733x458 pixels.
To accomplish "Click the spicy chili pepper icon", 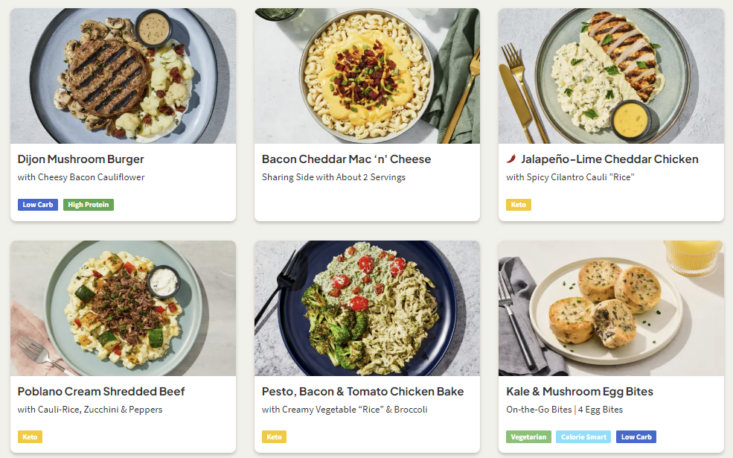I will [512, 159].
